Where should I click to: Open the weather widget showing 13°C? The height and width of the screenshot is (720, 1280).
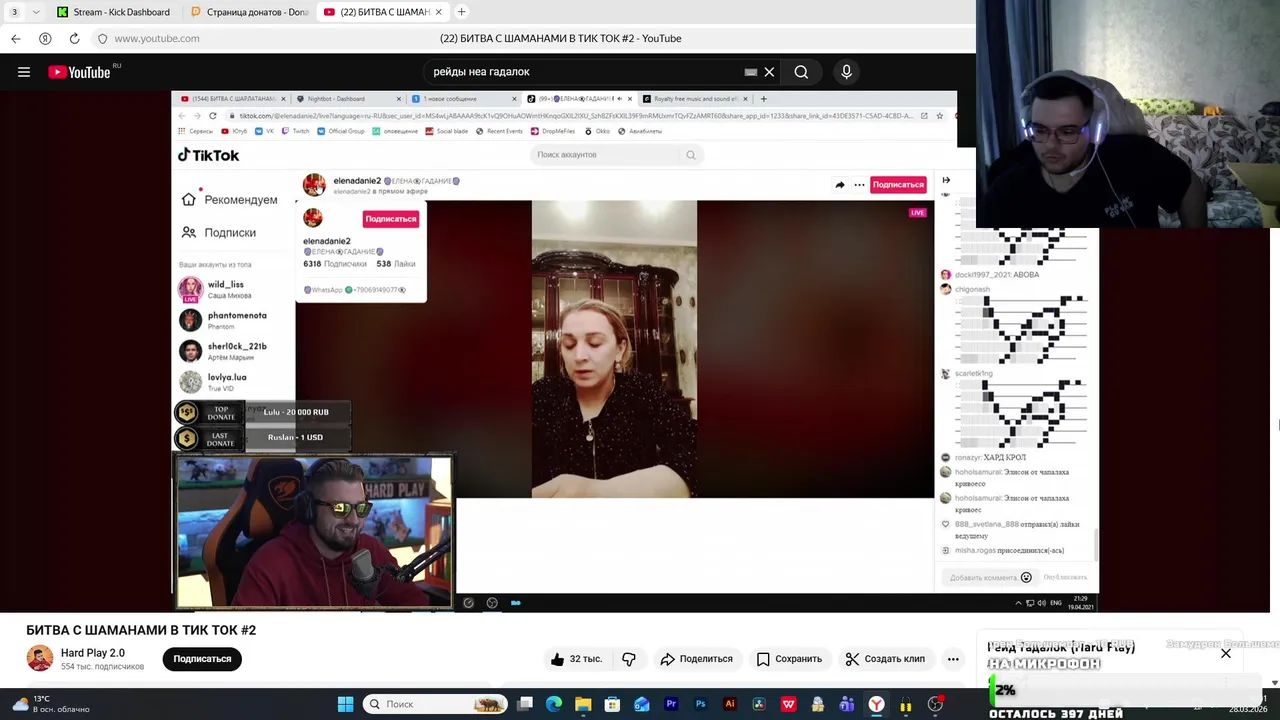tap(50, 704)
